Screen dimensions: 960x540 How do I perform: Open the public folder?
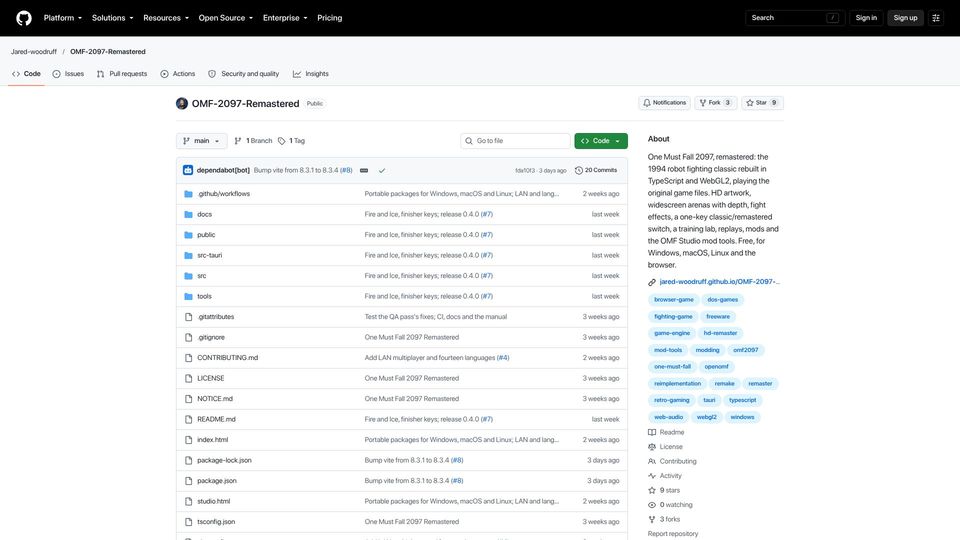[206, 235]
